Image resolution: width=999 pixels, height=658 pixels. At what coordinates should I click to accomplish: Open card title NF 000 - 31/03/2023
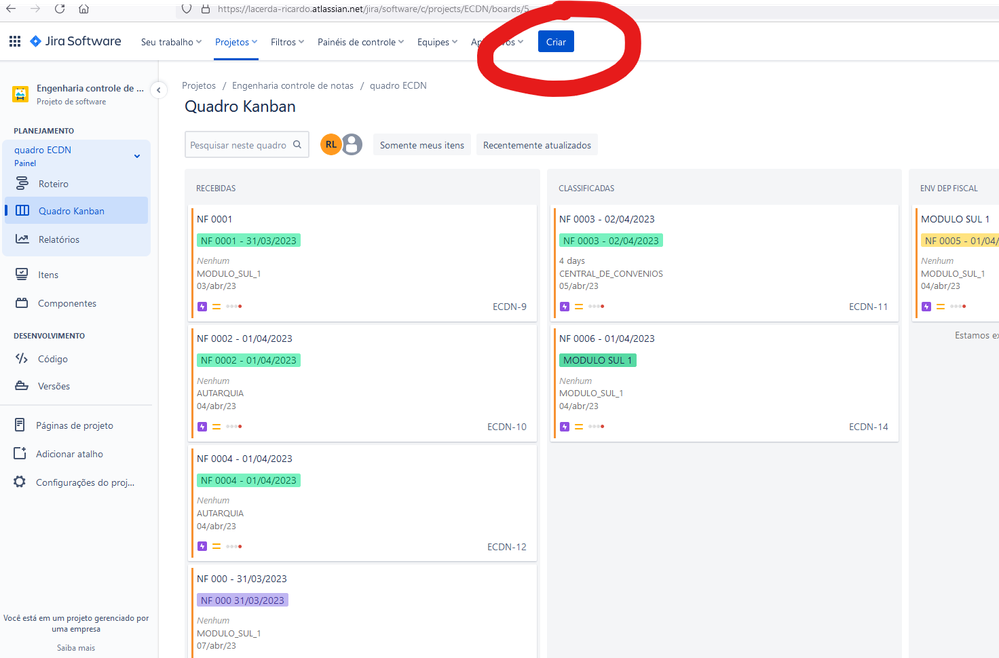(x=242, y=578)
